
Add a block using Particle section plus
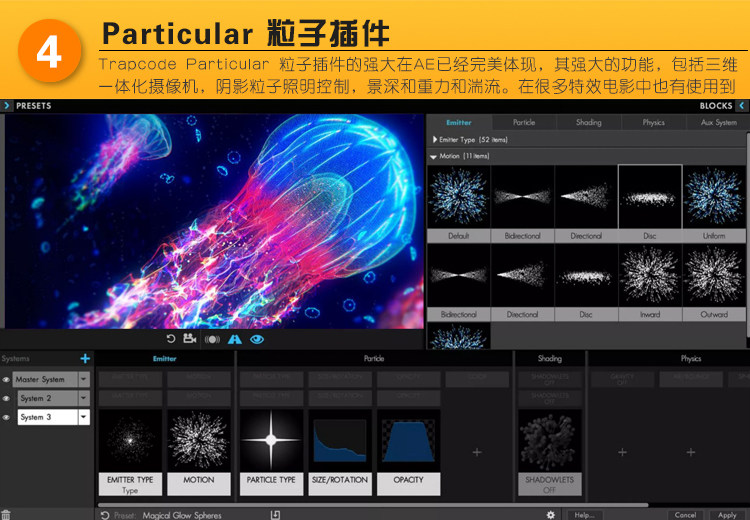pos(477,452)
